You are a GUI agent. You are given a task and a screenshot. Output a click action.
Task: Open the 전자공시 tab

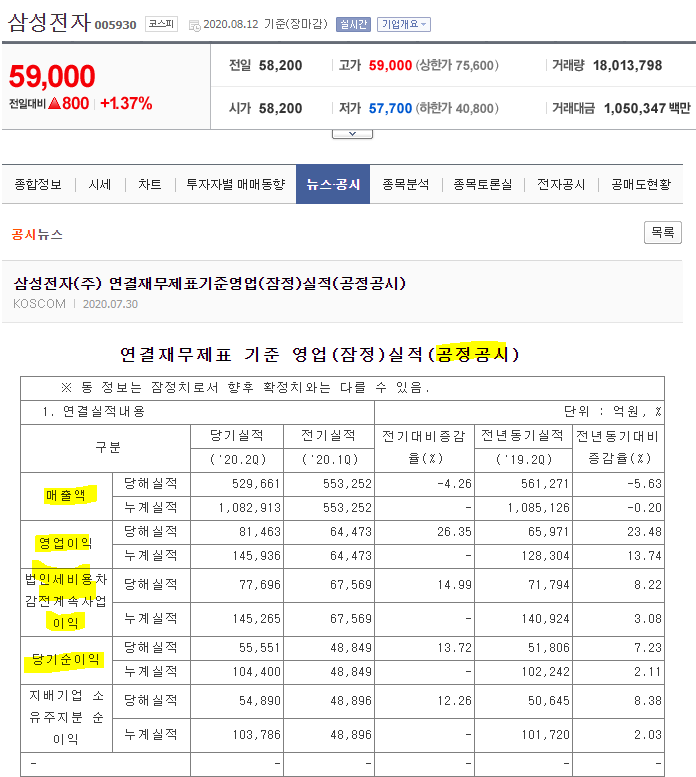[x=561, y=184]
